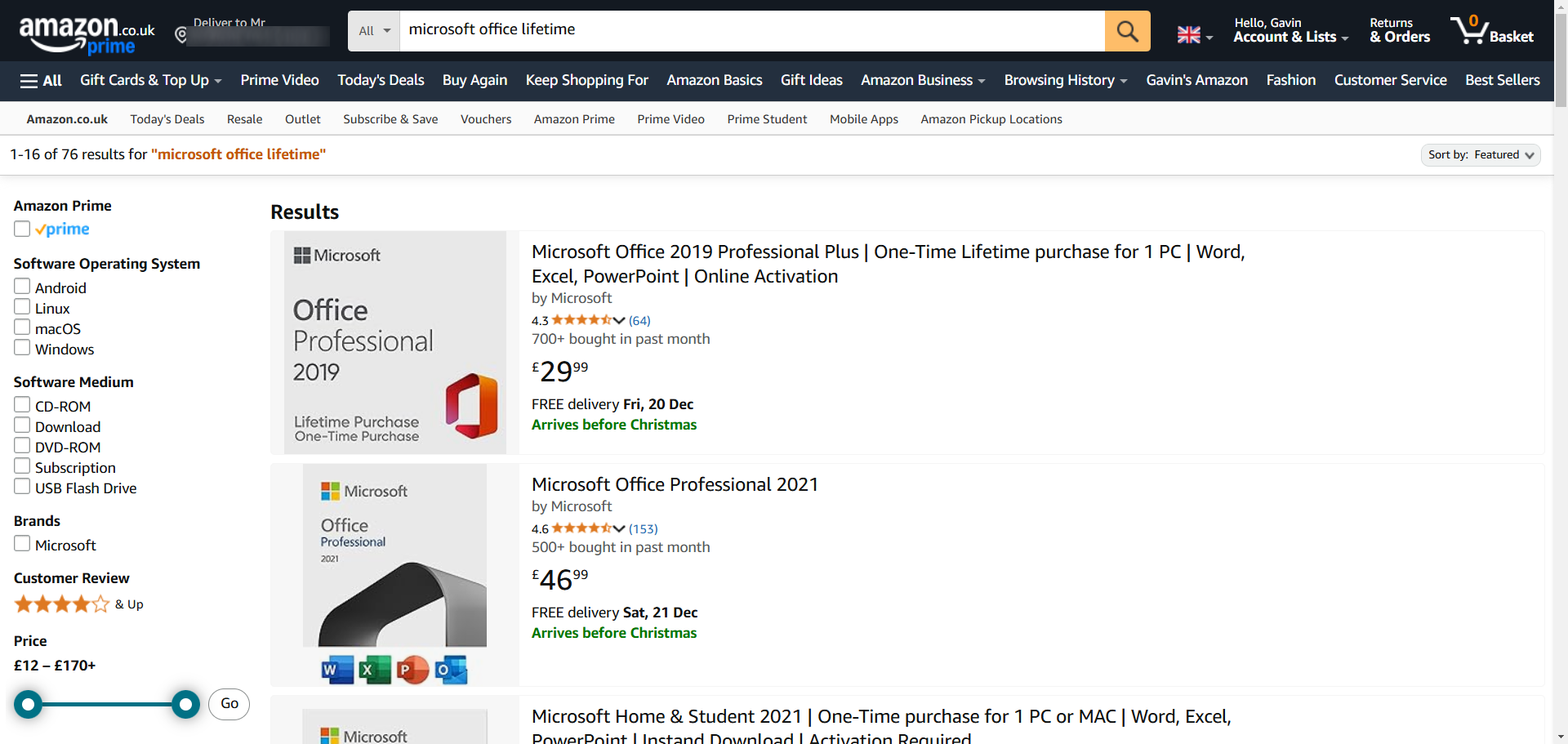Expand the Amazon Business dropdown
This screenshot has width=1568, height=744.
click(923, 80)
